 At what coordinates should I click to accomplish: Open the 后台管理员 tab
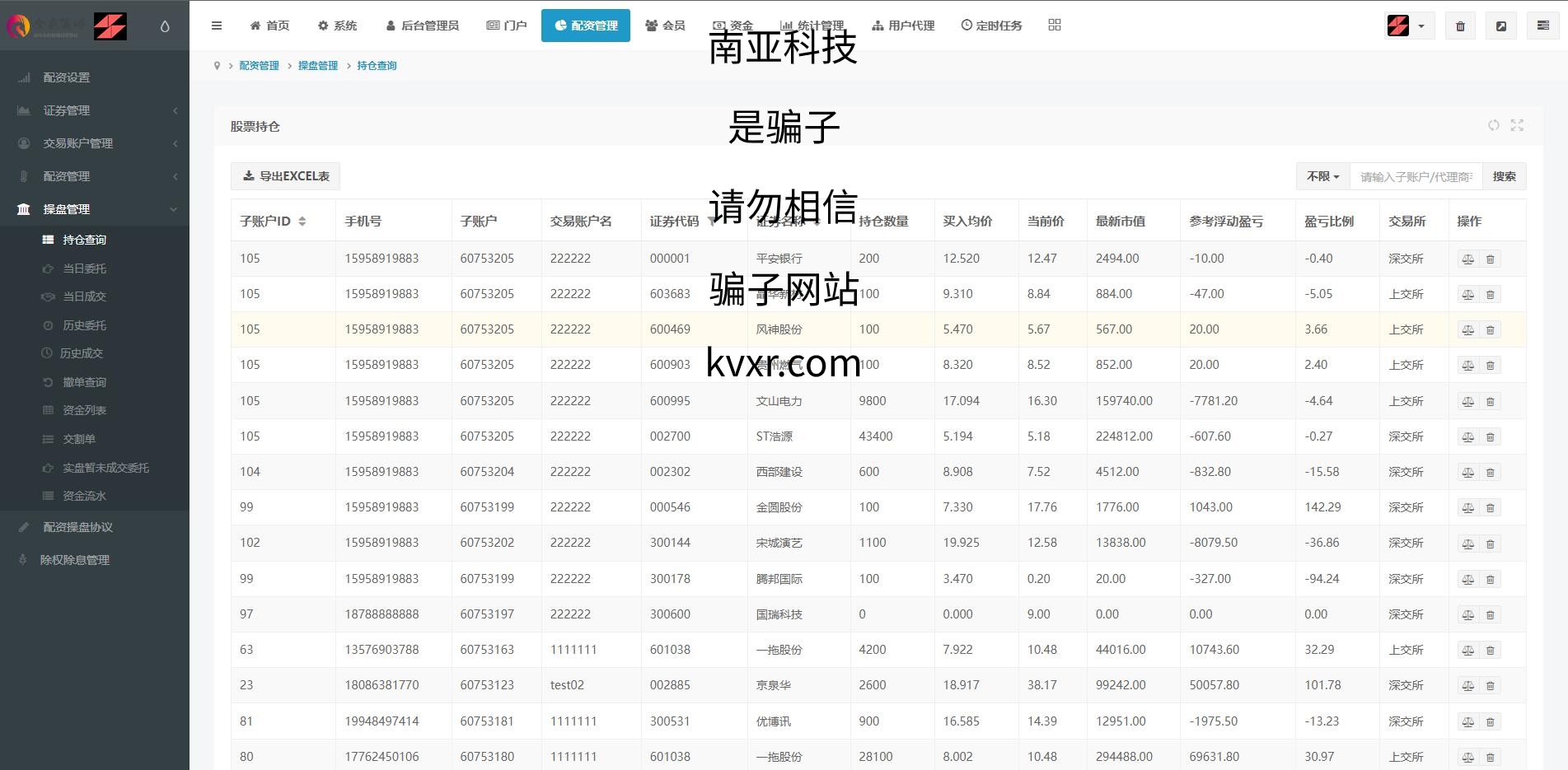point(422,26)
